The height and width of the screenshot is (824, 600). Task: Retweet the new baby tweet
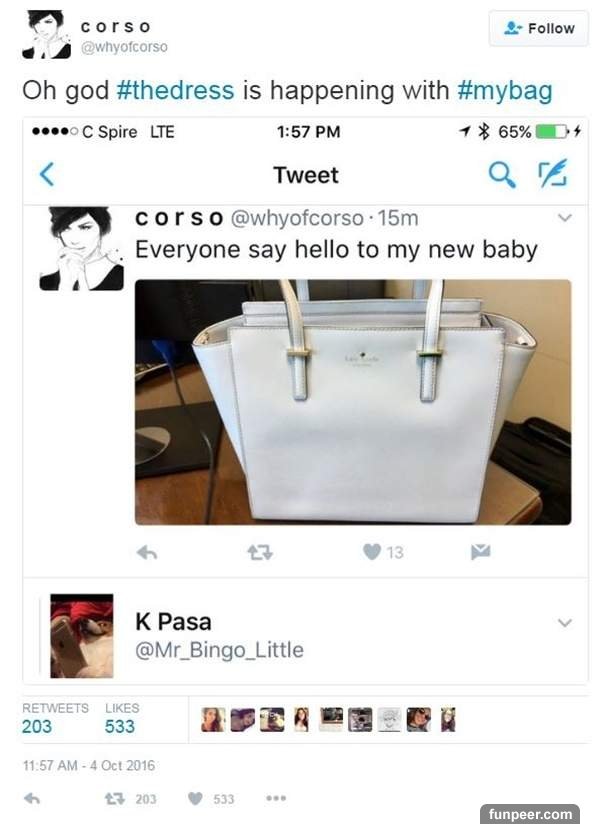(x=260, y=552)
